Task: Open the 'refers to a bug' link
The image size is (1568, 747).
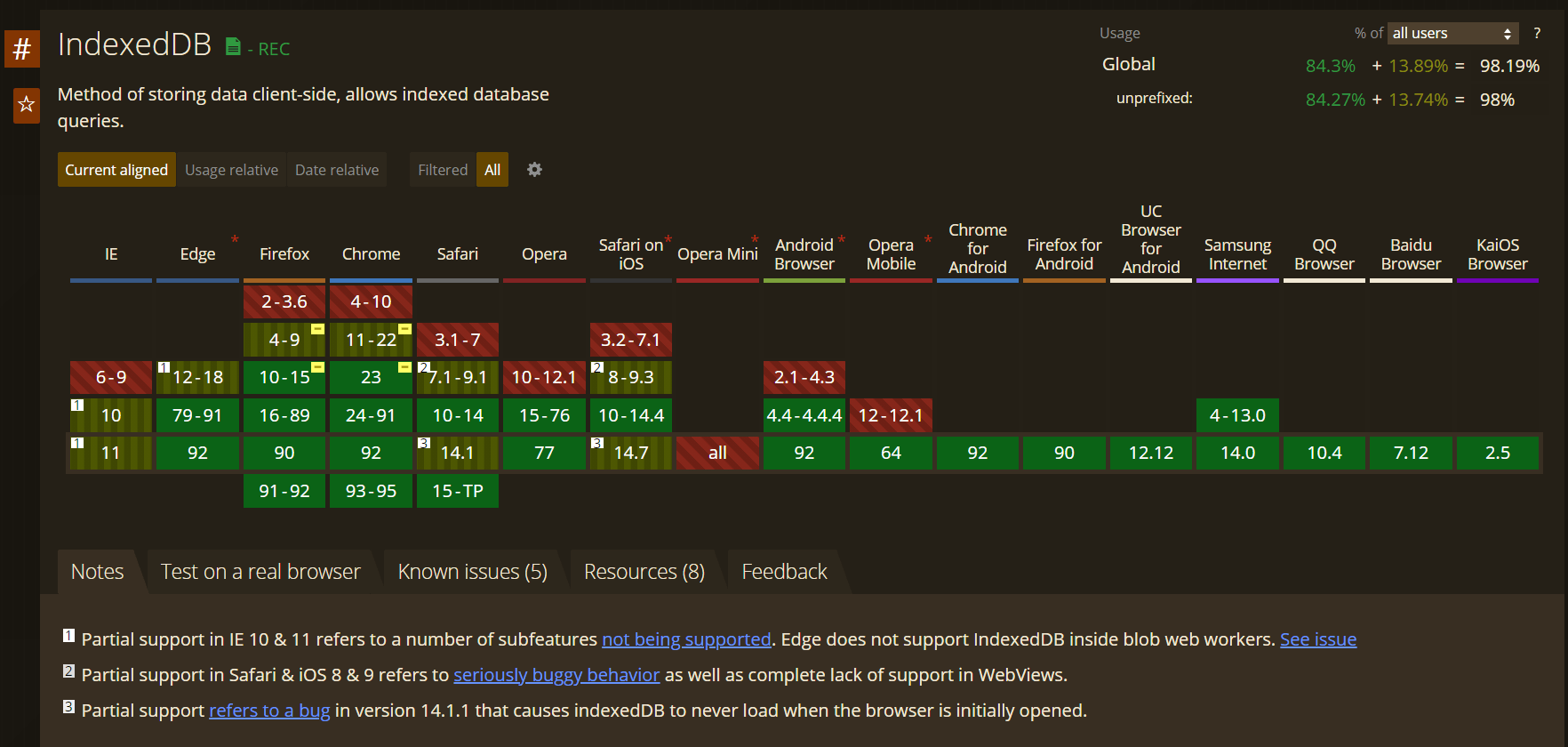Action: tap(269, 711)
